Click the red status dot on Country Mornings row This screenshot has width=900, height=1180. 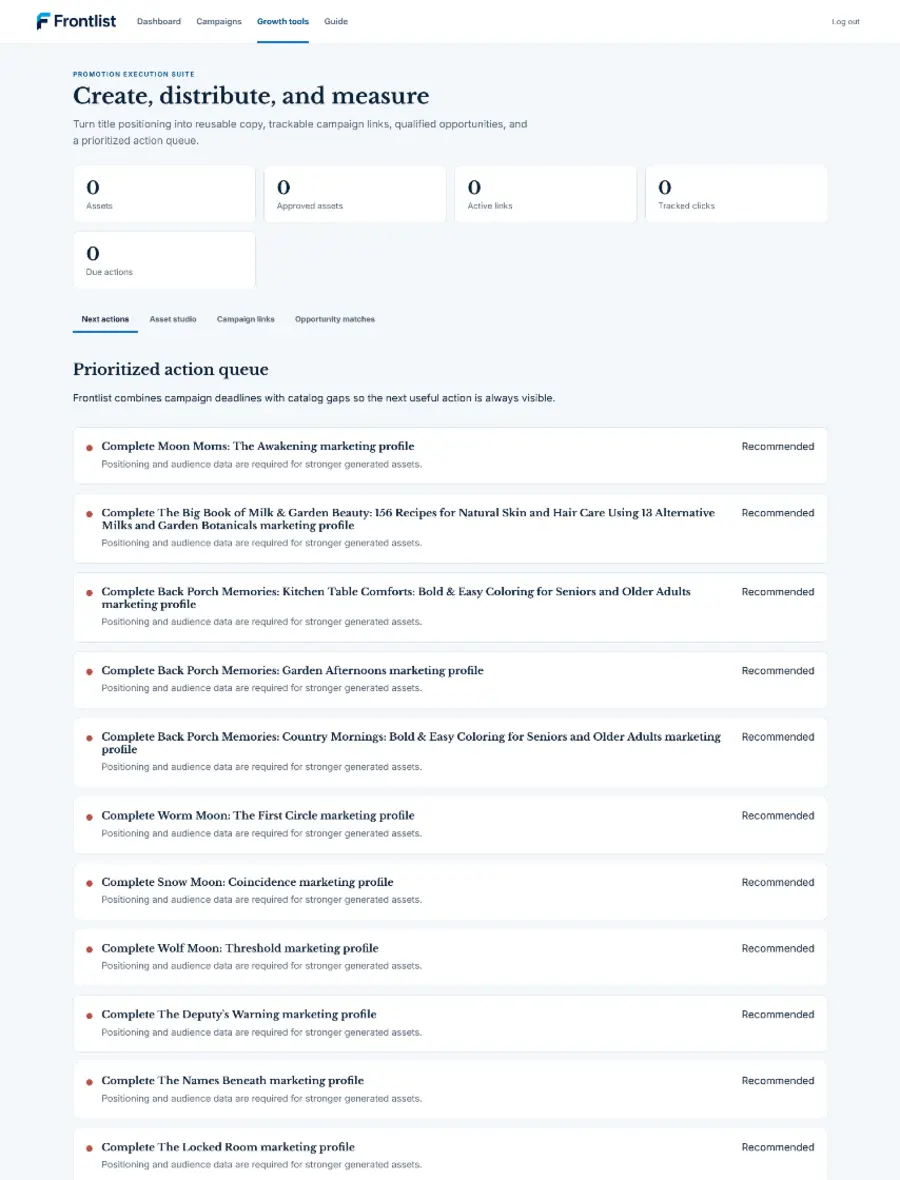click(89, 738)
